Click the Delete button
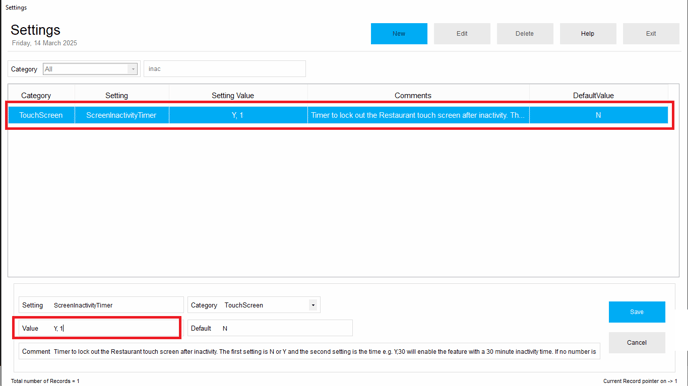 point(525,34)
